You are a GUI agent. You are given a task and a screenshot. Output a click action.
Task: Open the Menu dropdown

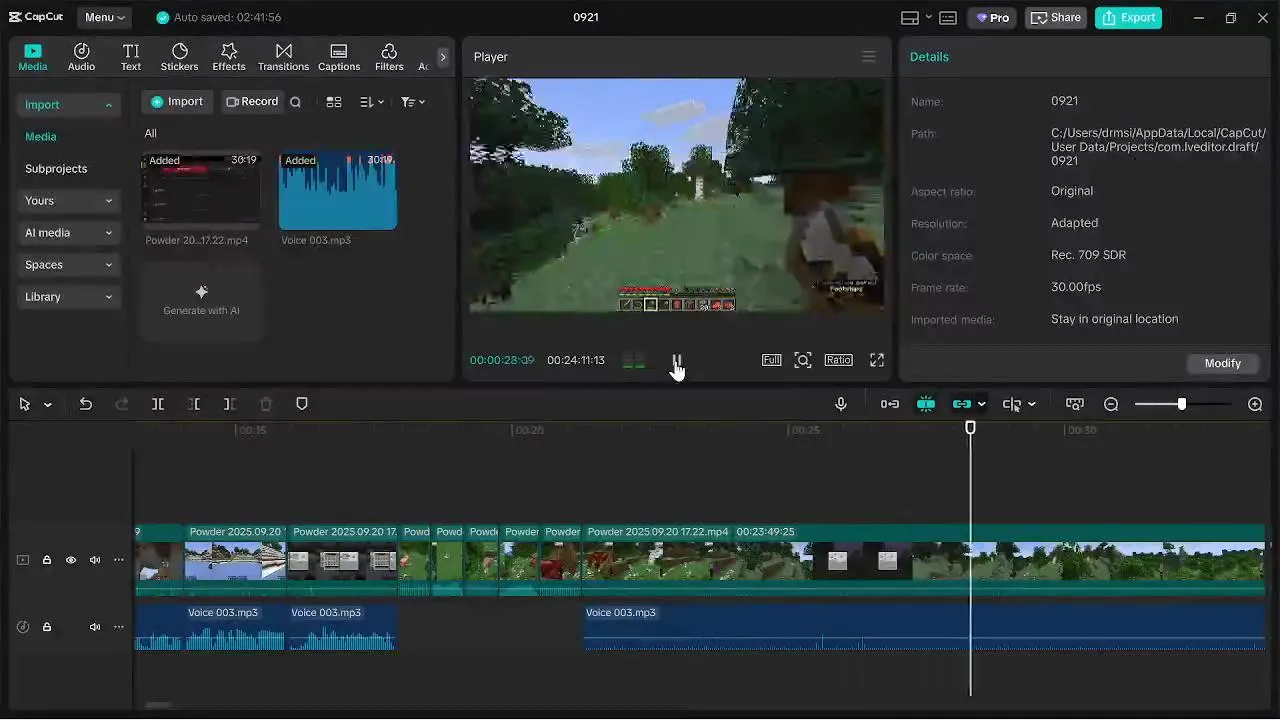[105, 17]
